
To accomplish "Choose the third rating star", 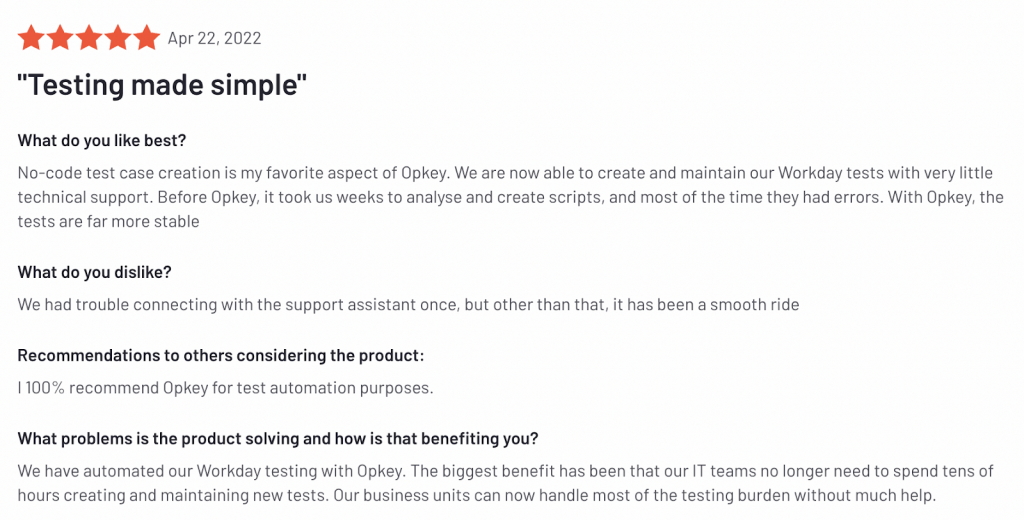I will tap(89, 38).
